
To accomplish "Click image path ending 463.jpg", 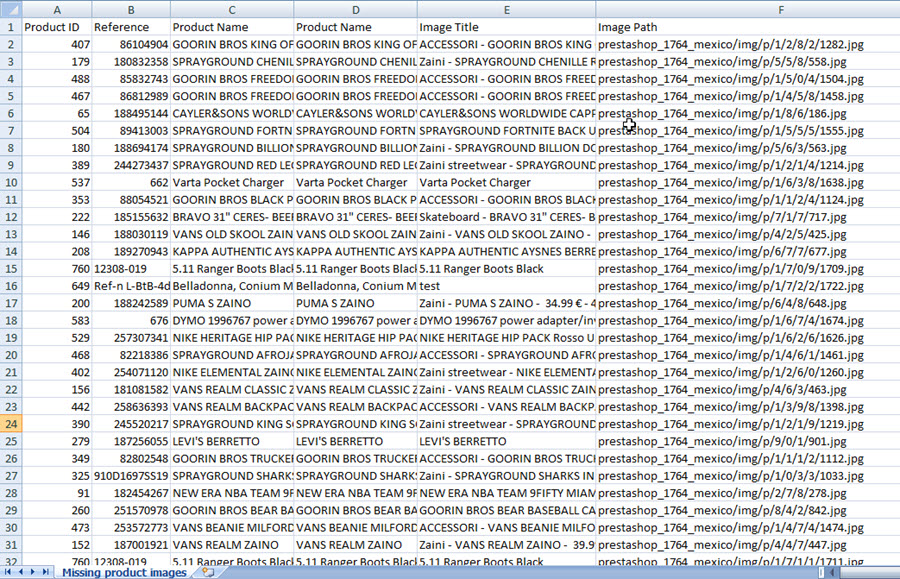I will 748,389.
